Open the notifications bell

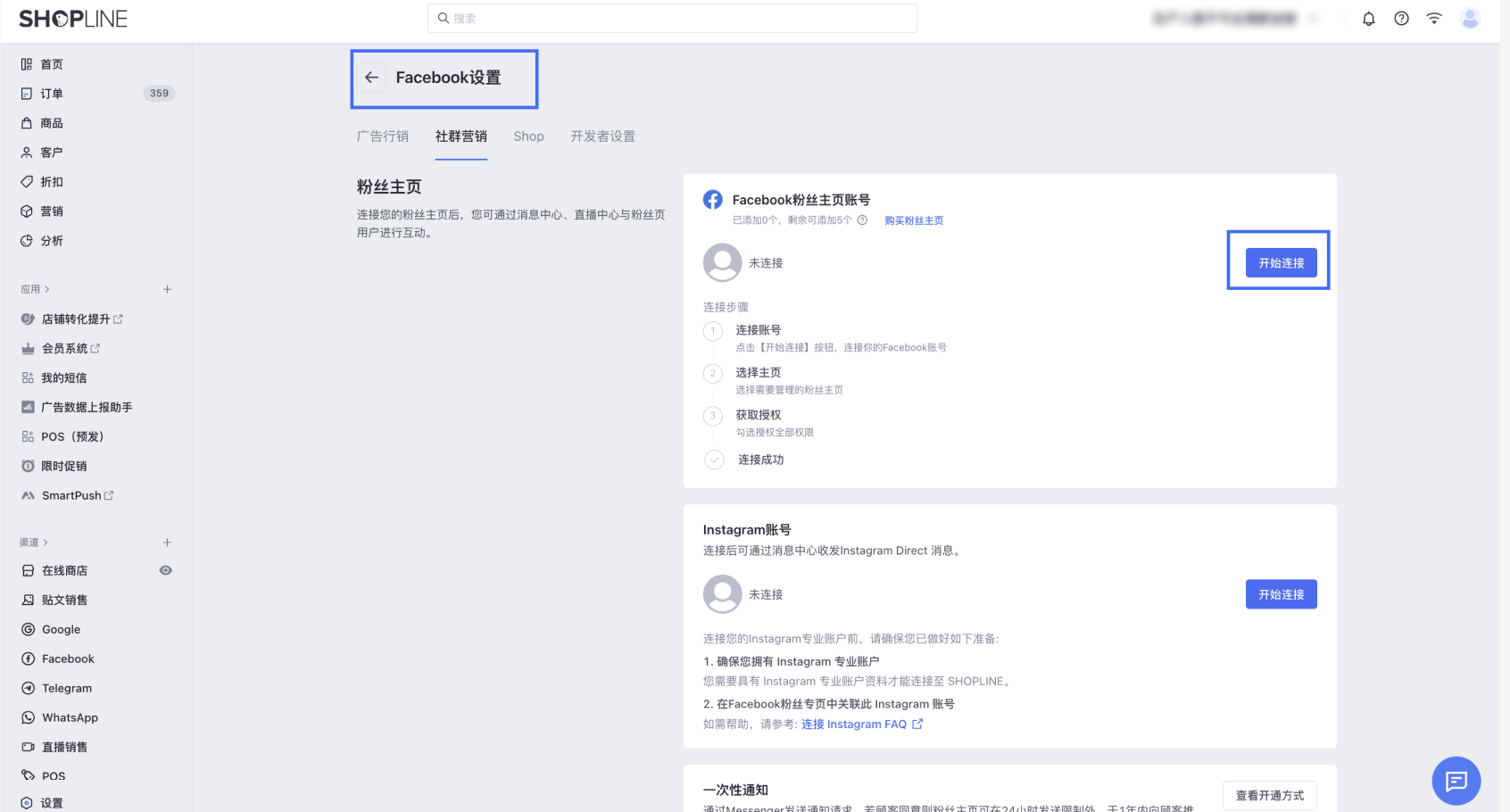point(1369,19)
